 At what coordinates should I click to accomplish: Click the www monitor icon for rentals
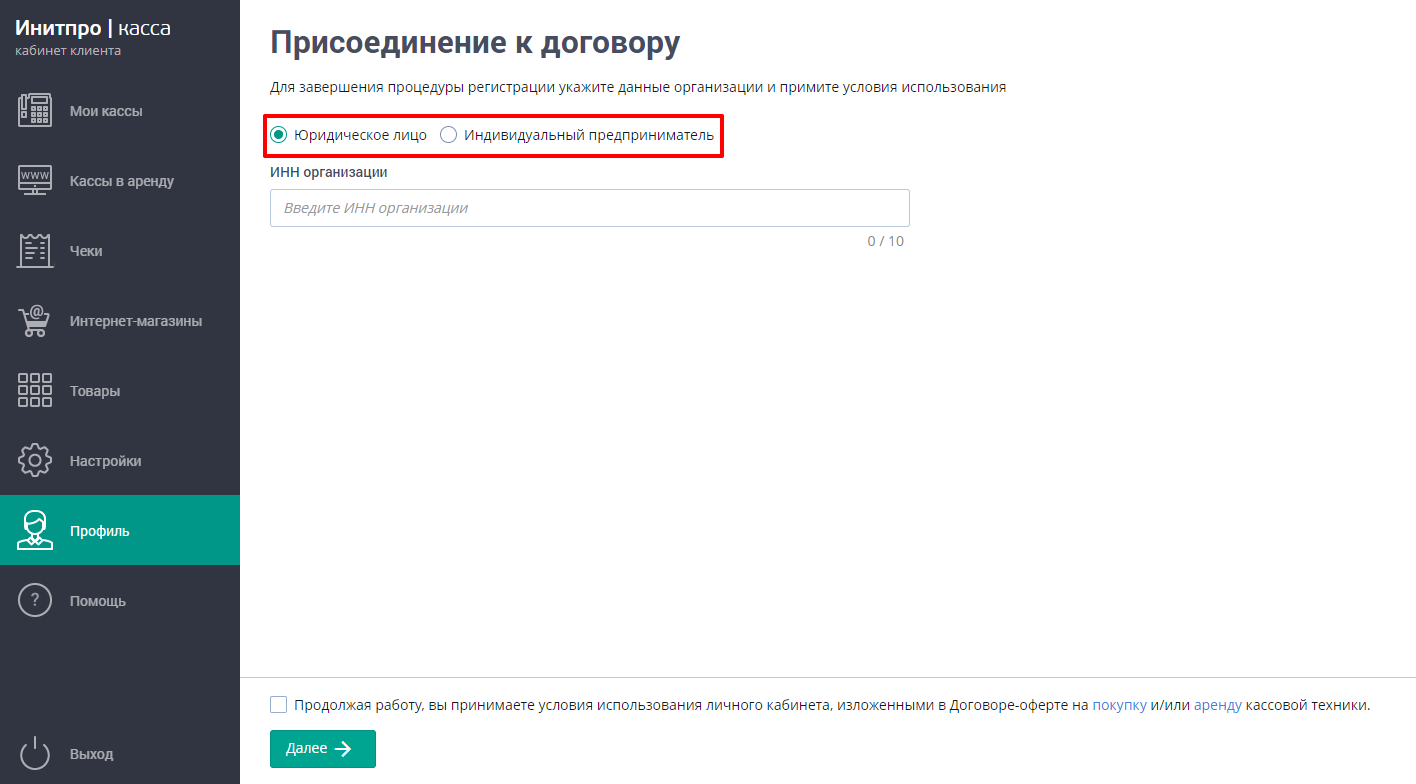35,180
